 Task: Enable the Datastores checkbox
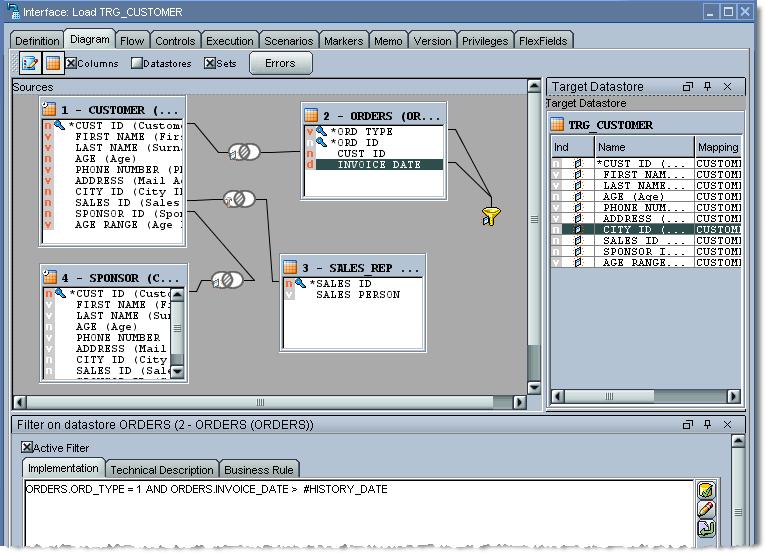(x=137, y=63)
